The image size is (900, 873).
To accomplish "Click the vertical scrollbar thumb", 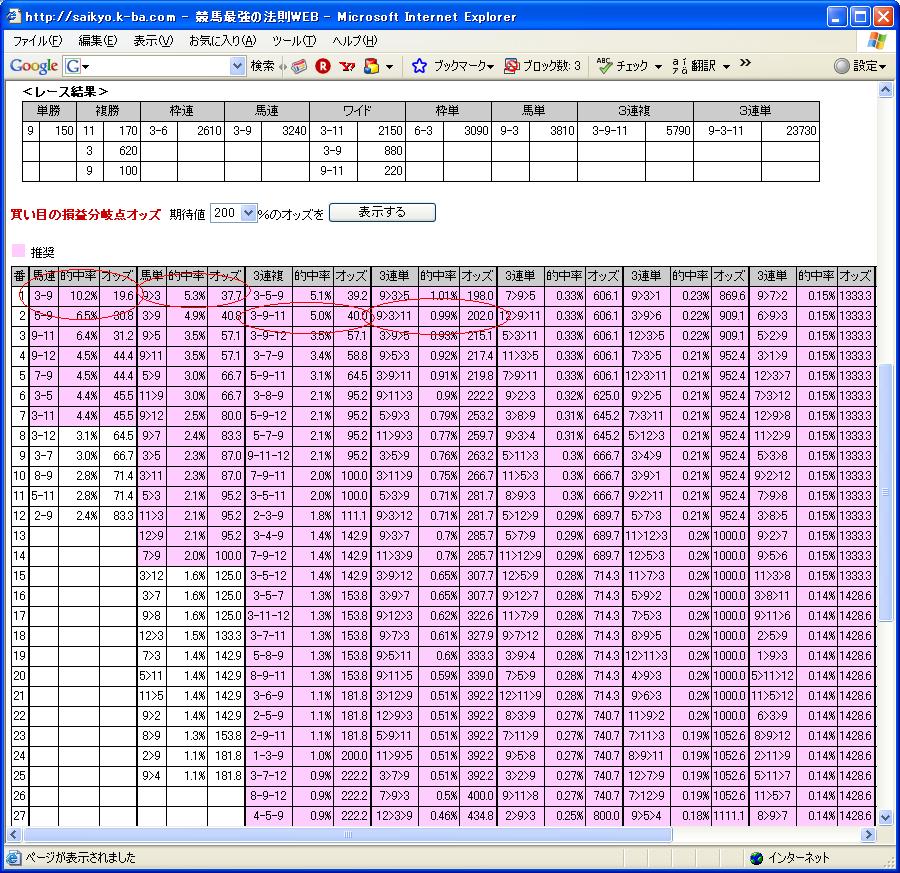I will coord(885,491).
